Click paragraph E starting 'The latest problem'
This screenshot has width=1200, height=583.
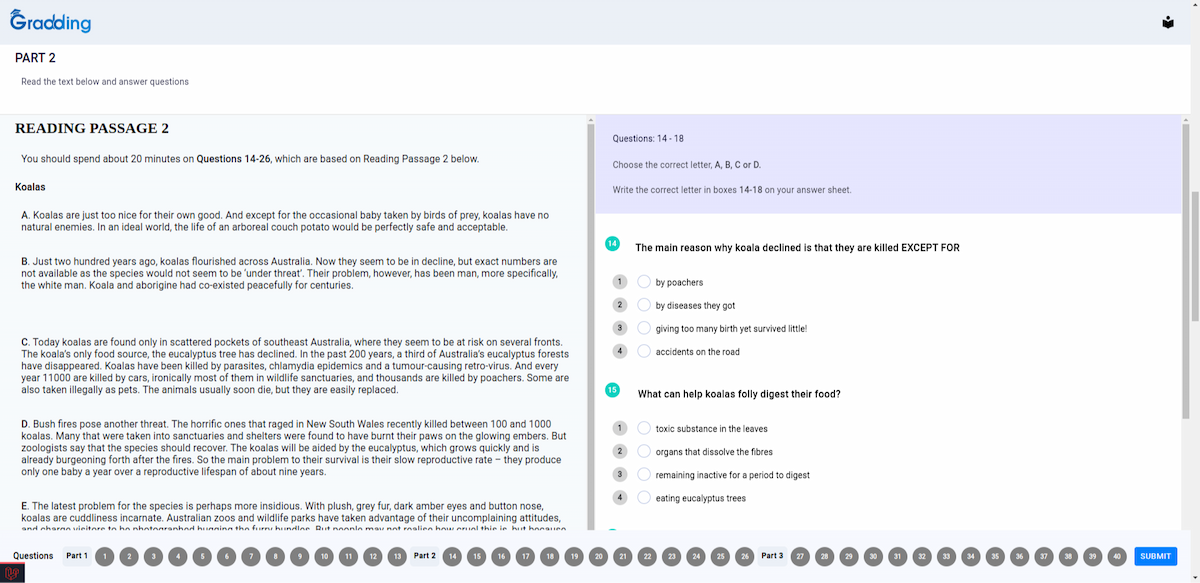coord(294,517)
